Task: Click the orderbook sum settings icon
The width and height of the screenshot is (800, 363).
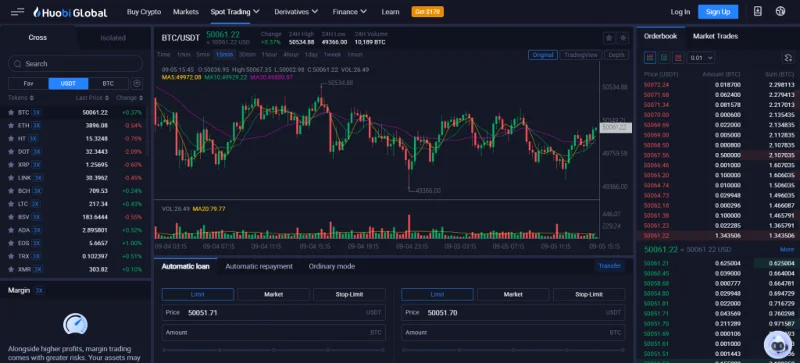Action: pos(788,58)
